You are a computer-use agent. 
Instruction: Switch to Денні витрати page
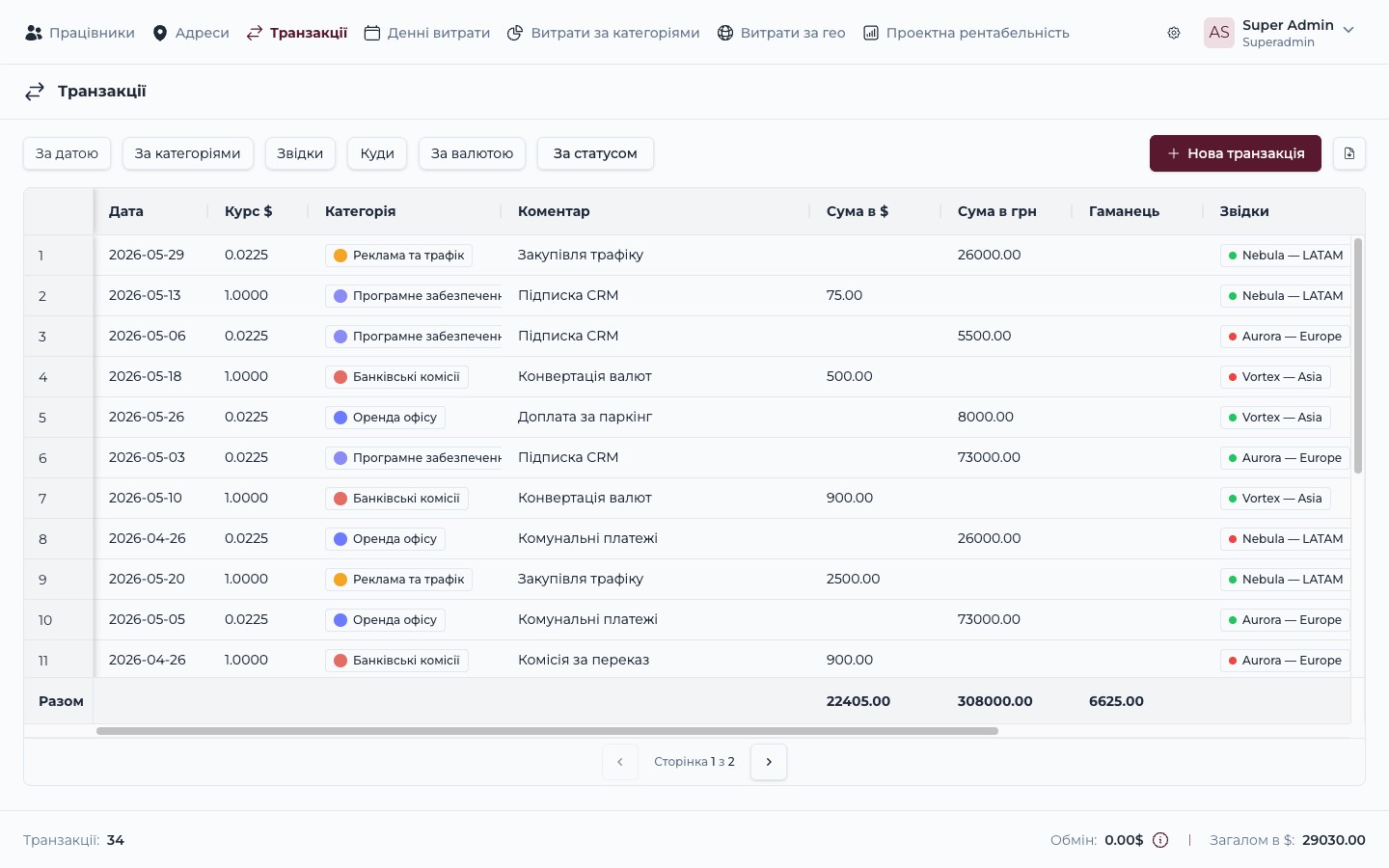coord(427,33)
